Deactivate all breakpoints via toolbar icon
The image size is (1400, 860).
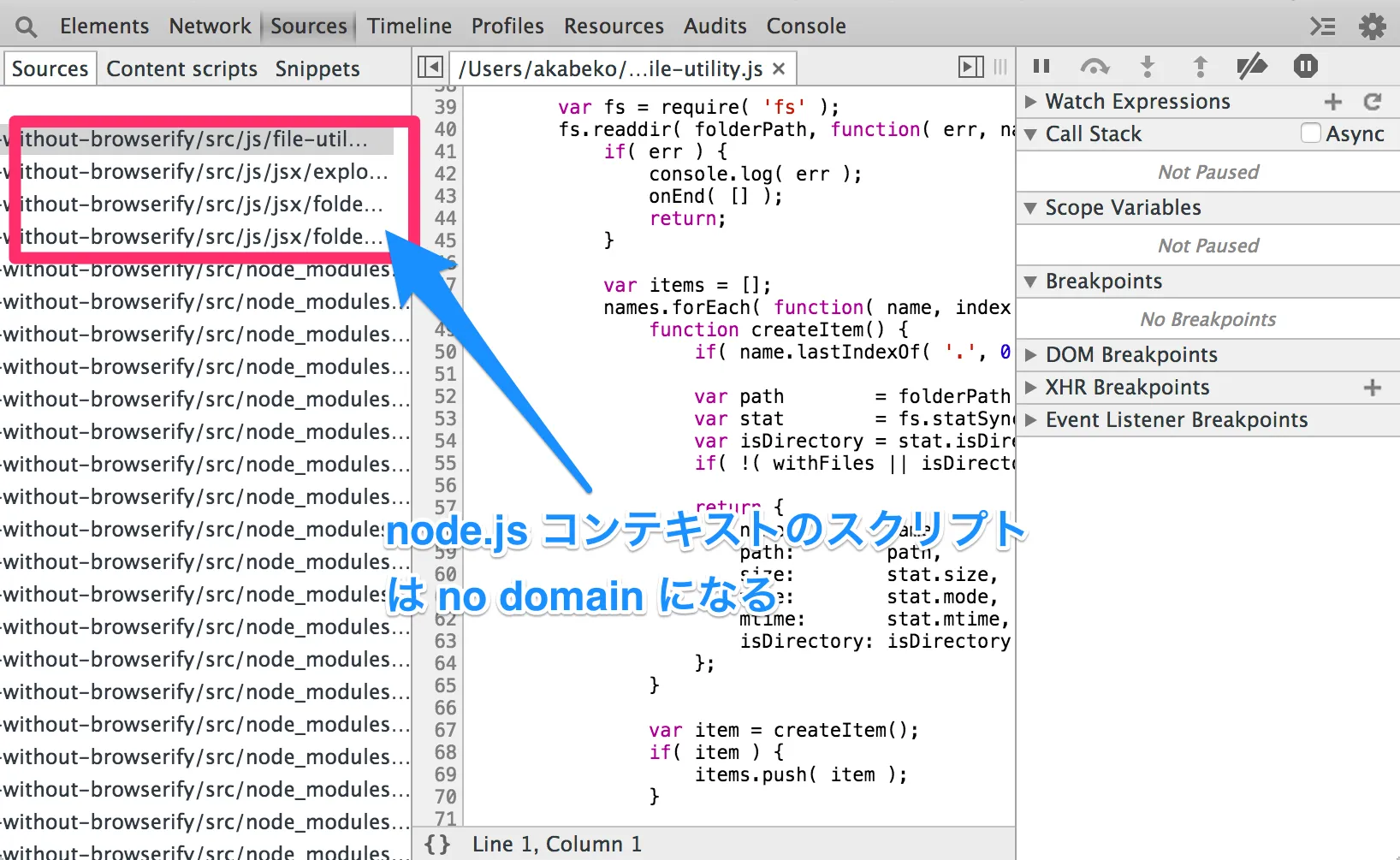(1252, 67)
